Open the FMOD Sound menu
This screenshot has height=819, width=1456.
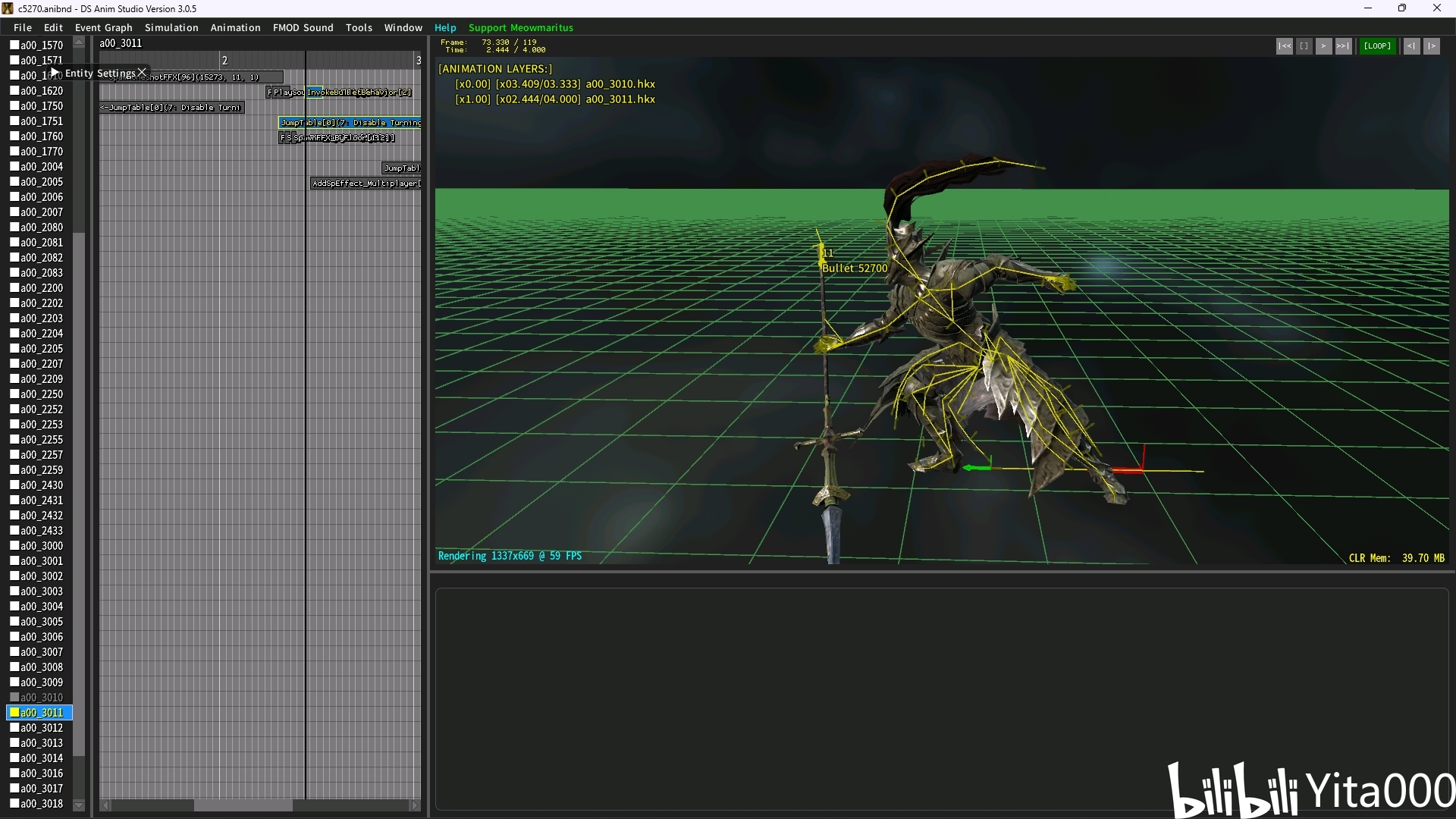click(303, 27)
